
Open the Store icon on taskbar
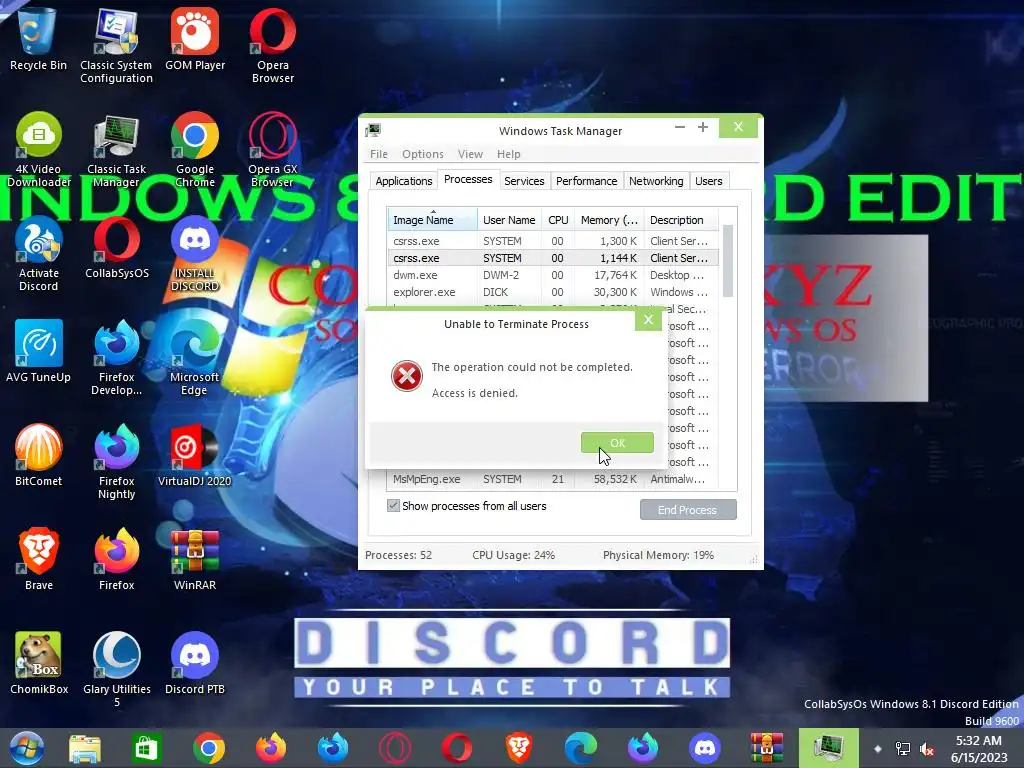click(x=146, y=748)
